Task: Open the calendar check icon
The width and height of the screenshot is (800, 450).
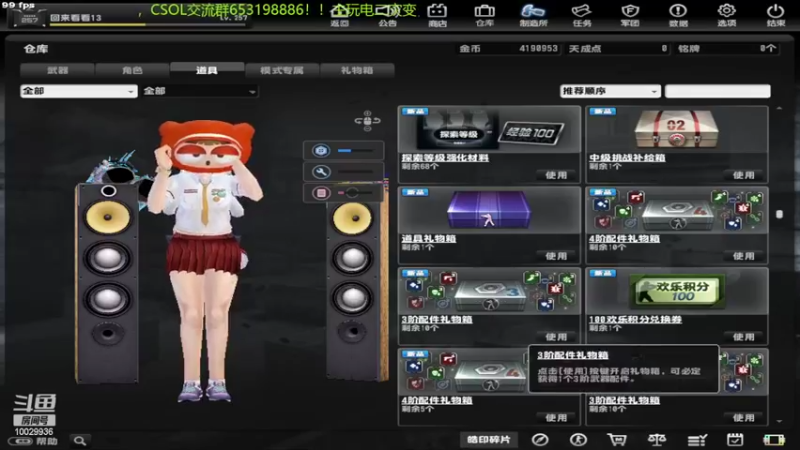Action: tap(735, 440)
